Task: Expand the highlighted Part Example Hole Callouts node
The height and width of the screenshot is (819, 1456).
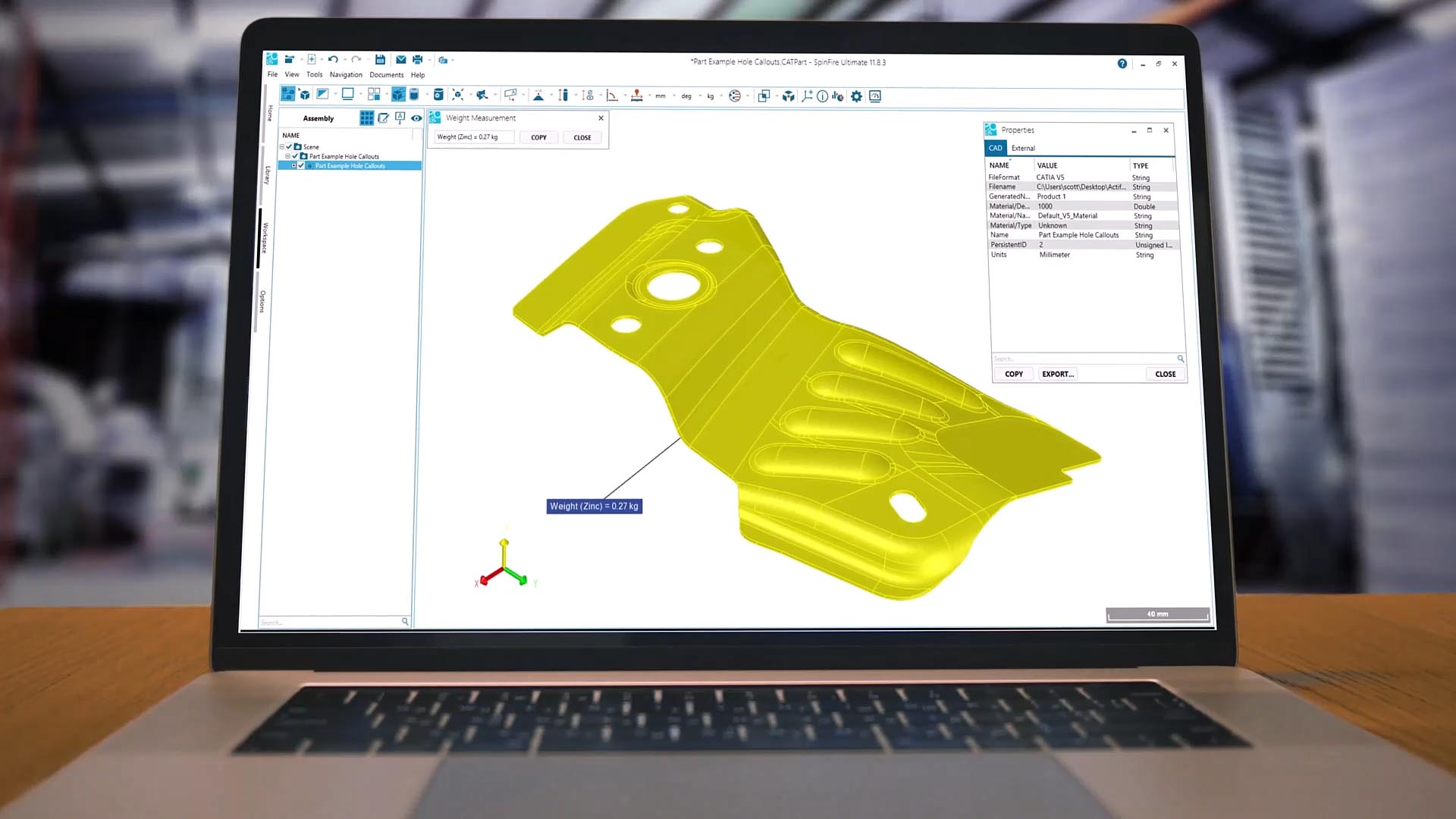Action: click(x=293, y=166)
